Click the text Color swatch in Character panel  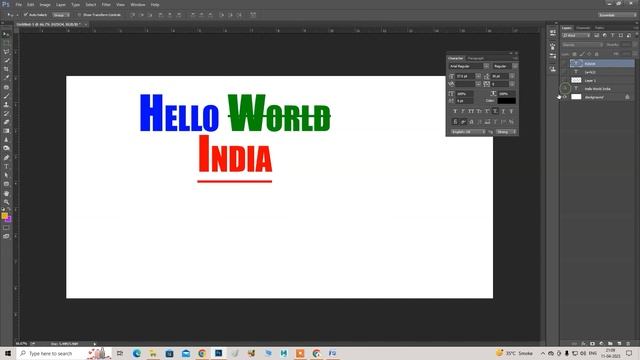507,100
